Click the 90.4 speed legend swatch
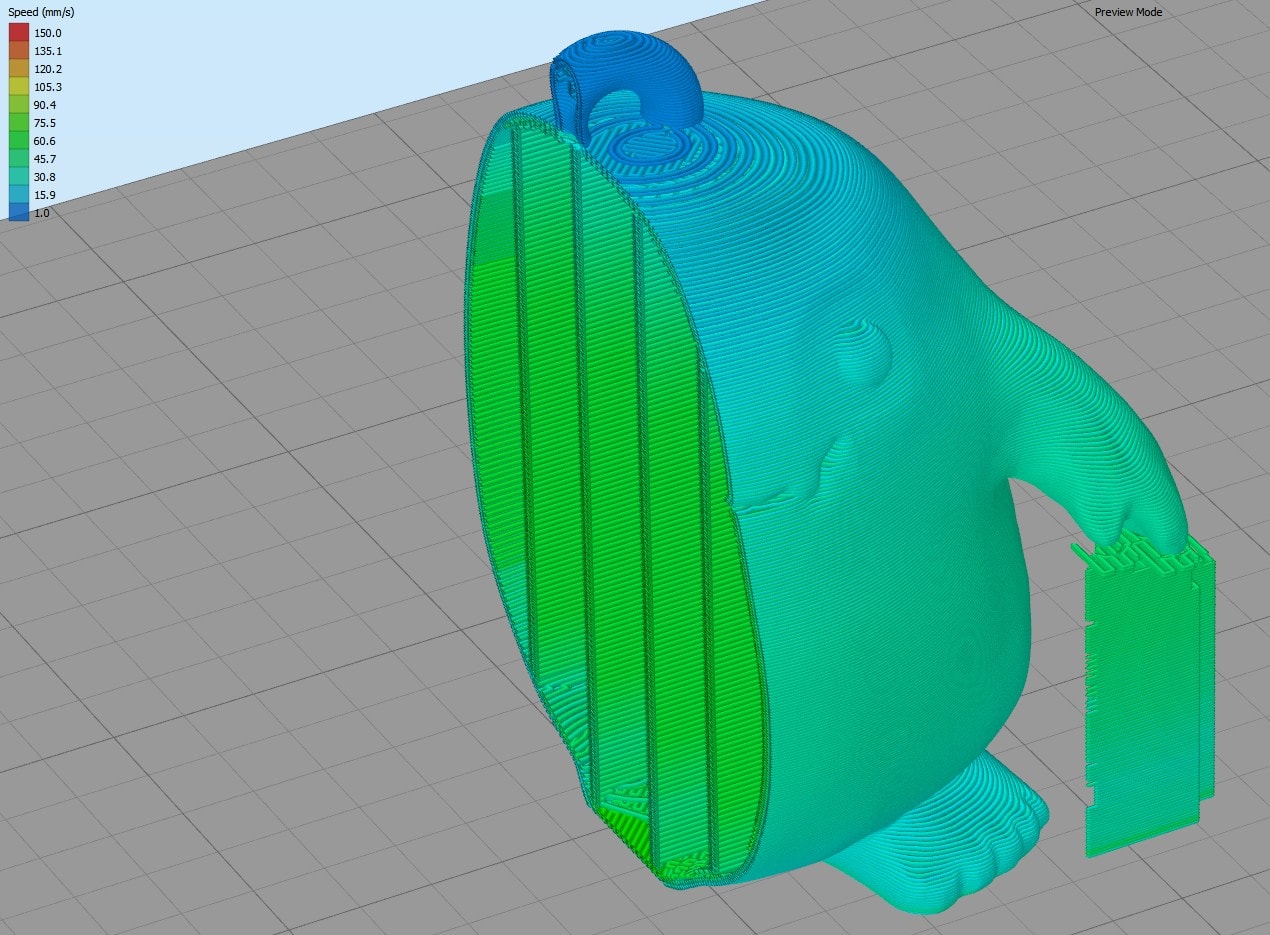The width and height of the screenshot is (1270, 935). click(x=19, y=105)
